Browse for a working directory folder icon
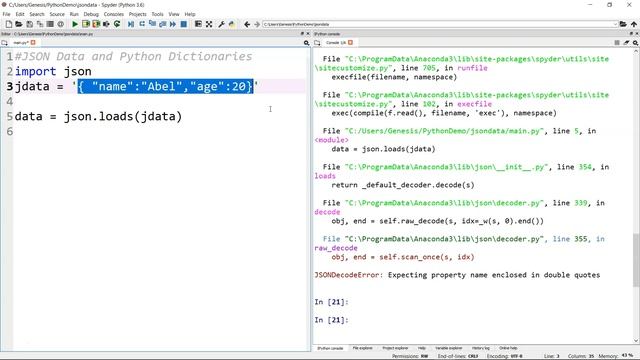 pos(623,24)
